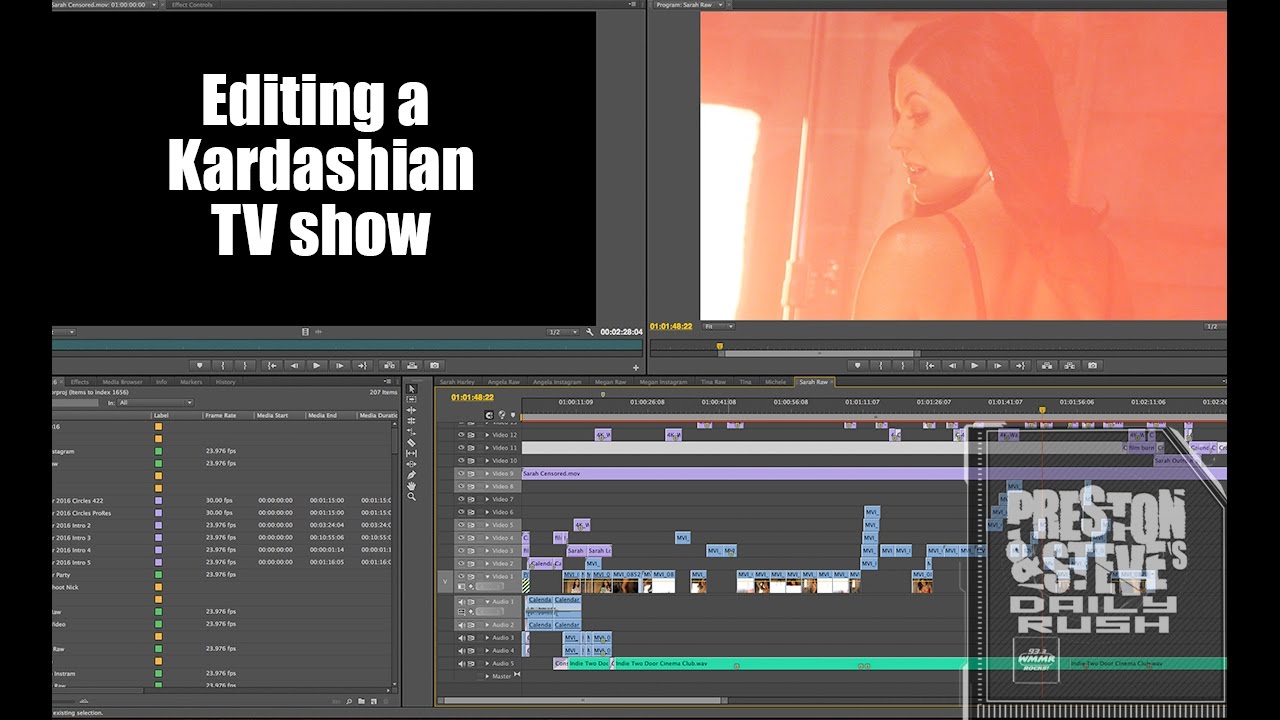Select the Rolling Edit tool

click(x=411, y=421)
